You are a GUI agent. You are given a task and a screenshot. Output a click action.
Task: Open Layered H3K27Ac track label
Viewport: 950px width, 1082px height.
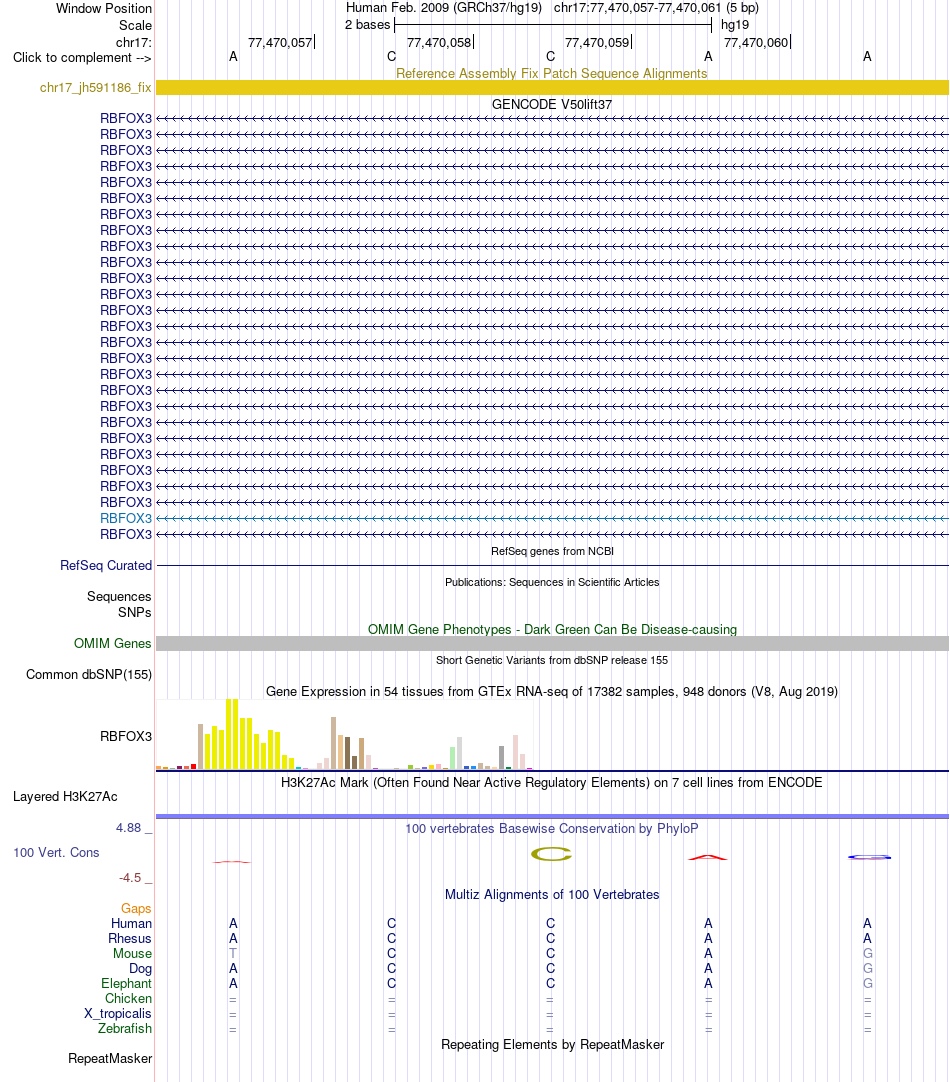[x=66, y=796]
